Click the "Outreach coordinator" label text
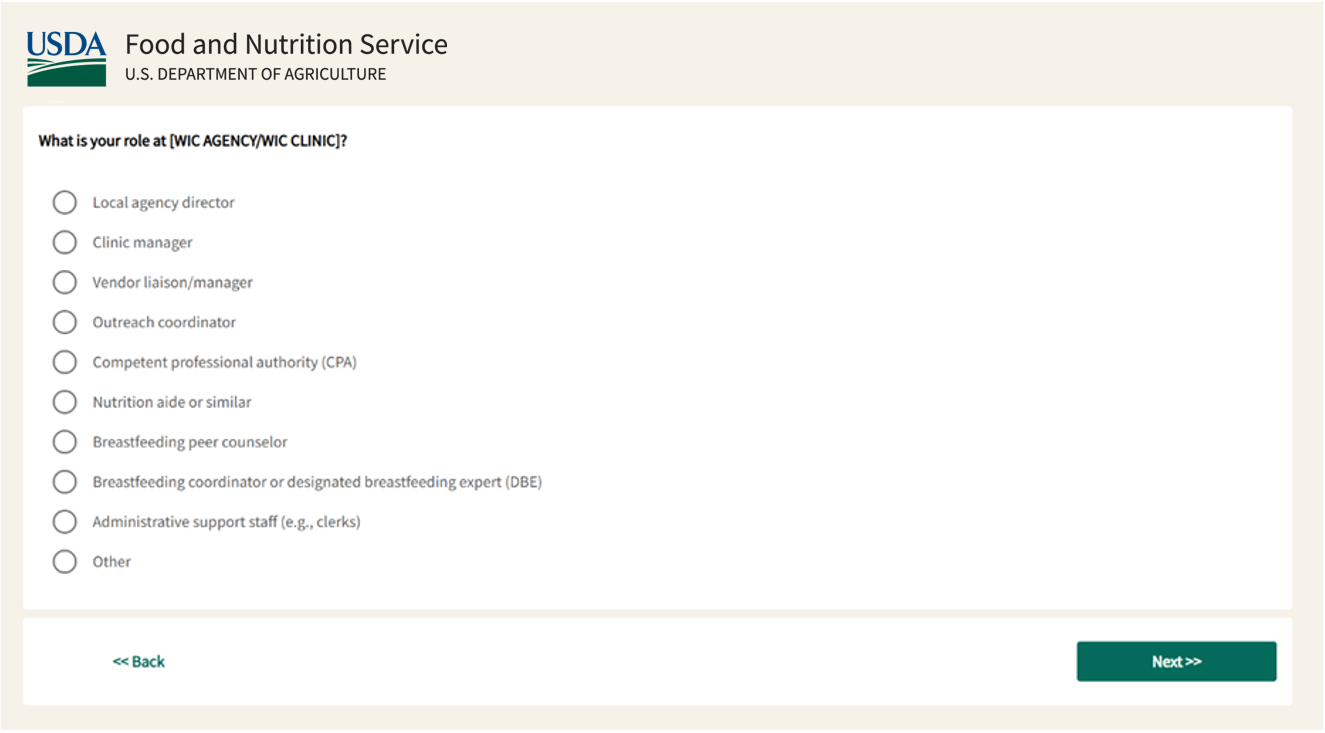Viewport: 1325px width, 733px height. (164, 322)
